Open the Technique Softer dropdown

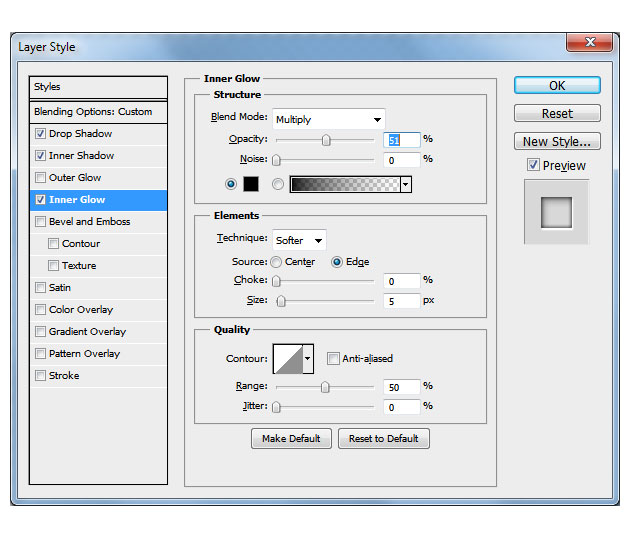tap(299, 240)
